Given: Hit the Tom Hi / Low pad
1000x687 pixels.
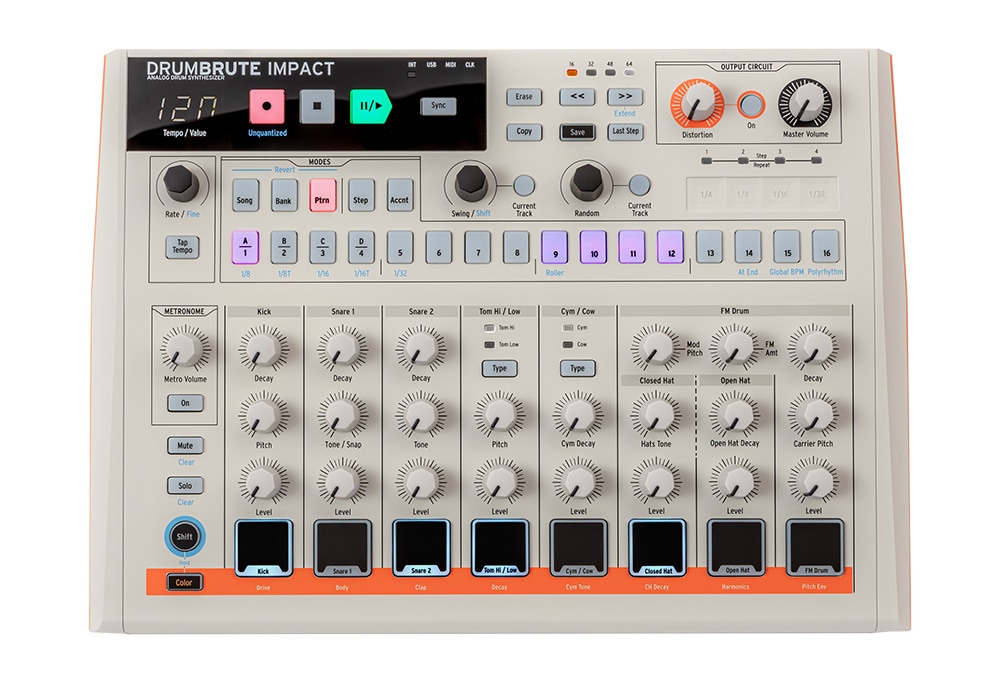Looking at the screenshot, I should [500, 549].
